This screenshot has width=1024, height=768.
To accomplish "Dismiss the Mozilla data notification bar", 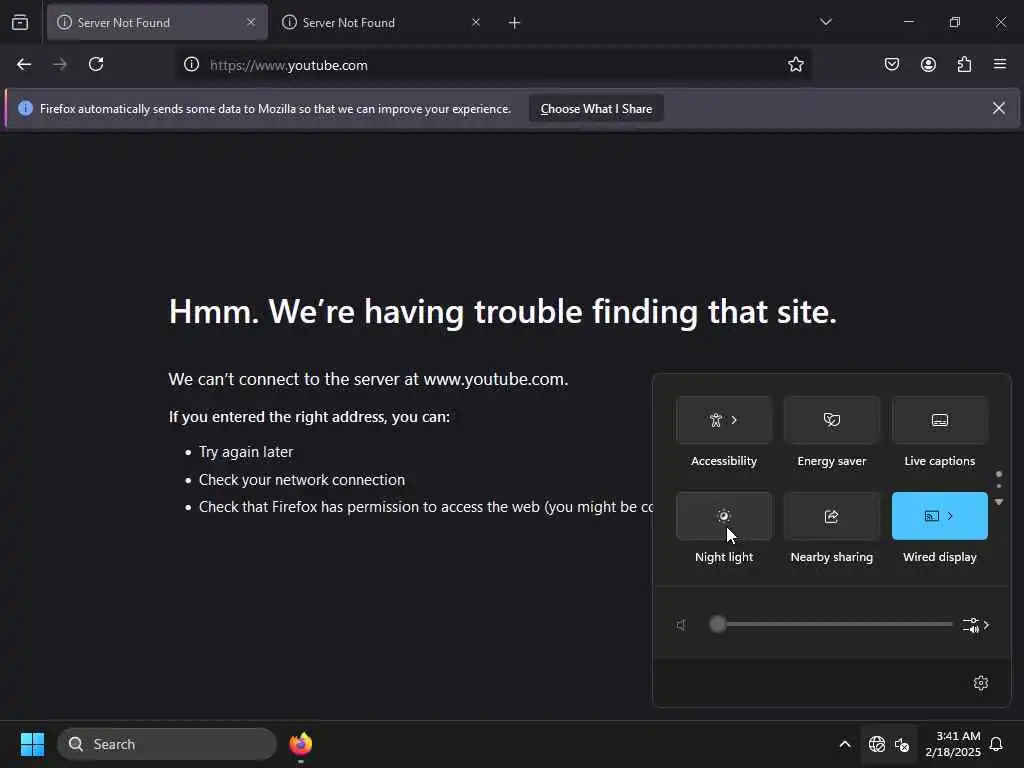I will (x=999, y=108).
